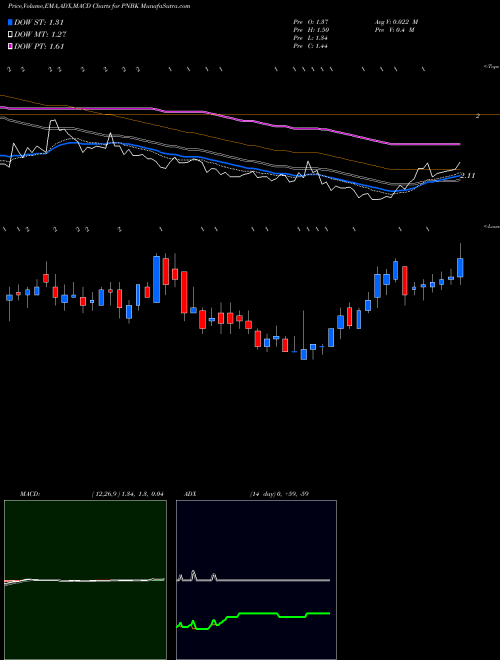Click the '1.11' price label on EMA chart
Viewport: 500px width, 660px height.
tap(468, 176)
